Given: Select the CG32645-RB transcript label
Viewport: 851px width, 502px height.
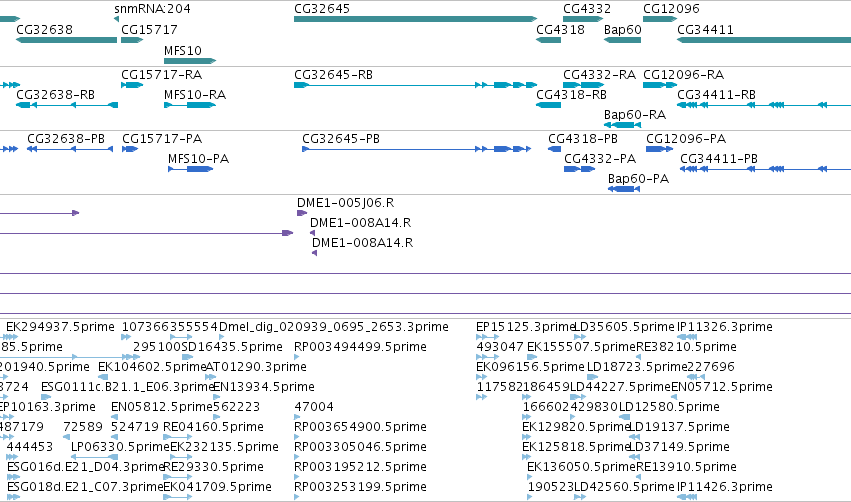Looking at the screenshot, I should pyautogui.click(x=334, y=74).
